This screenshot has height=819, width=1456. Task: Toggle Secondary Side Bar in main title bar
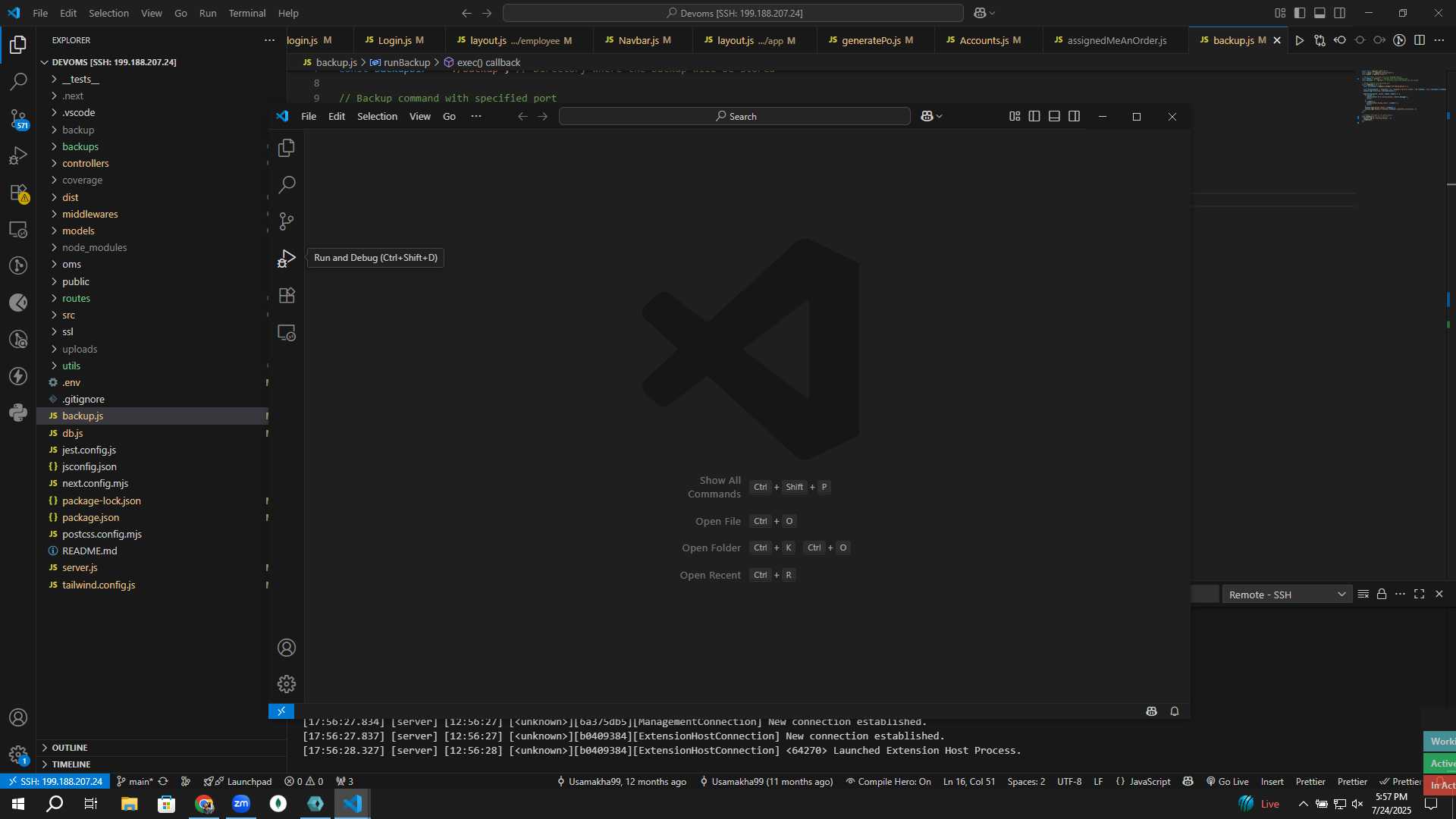click(1340, 13)
